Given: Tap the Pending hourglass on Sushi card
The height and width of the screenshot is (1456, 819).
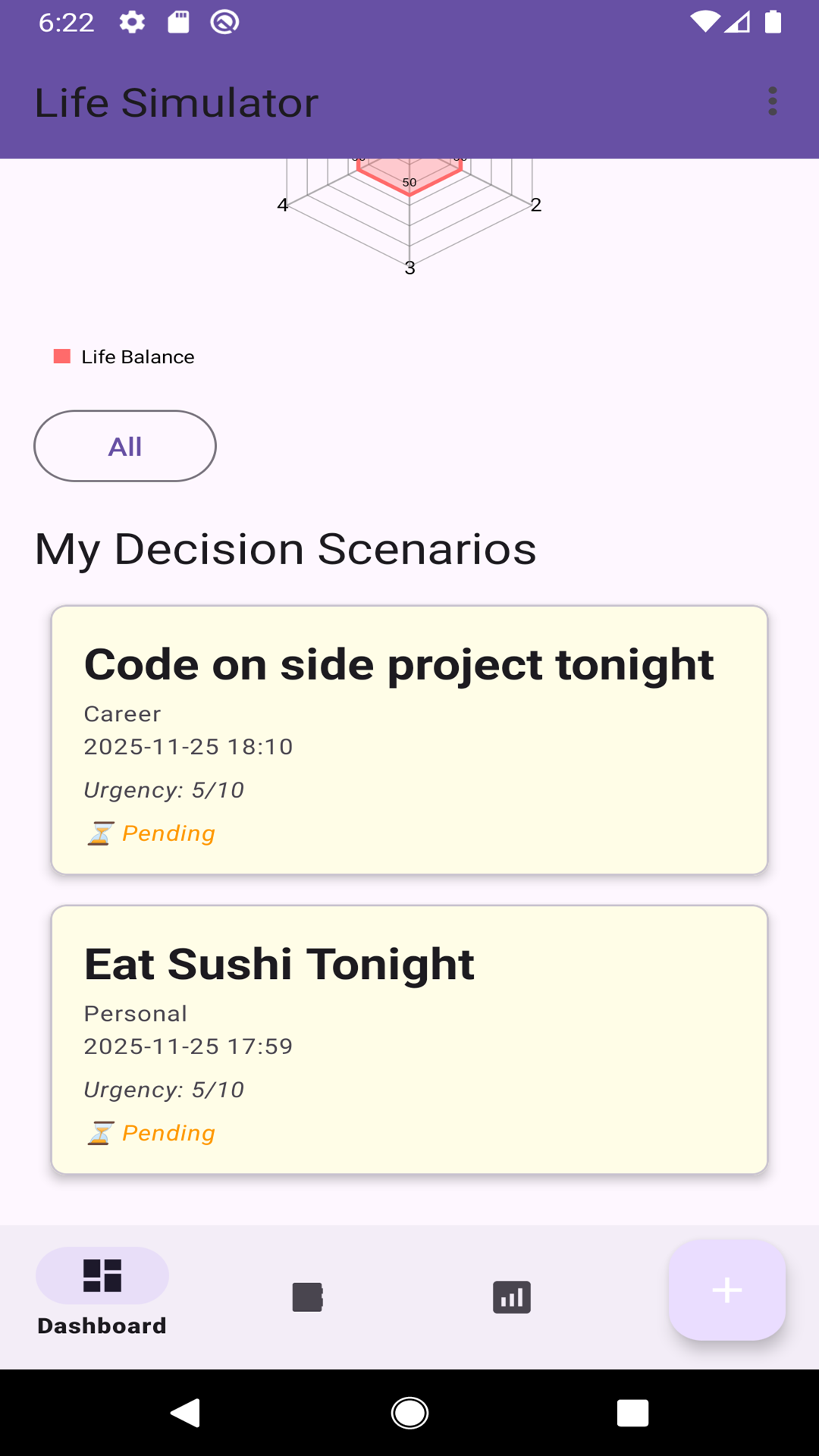Looking at the screenshot, I should coord(100,1133).
